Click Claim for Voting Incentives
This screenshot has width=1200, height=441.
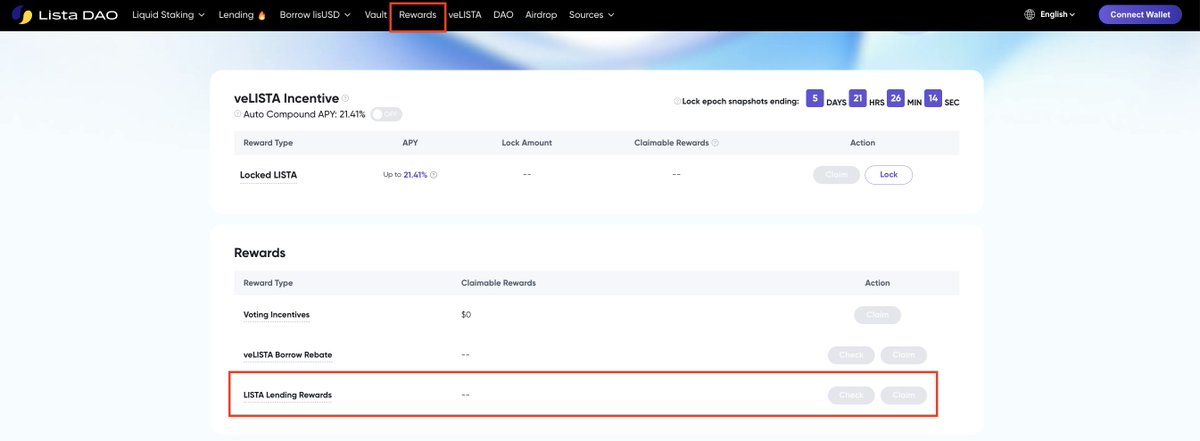pos(877,315)
